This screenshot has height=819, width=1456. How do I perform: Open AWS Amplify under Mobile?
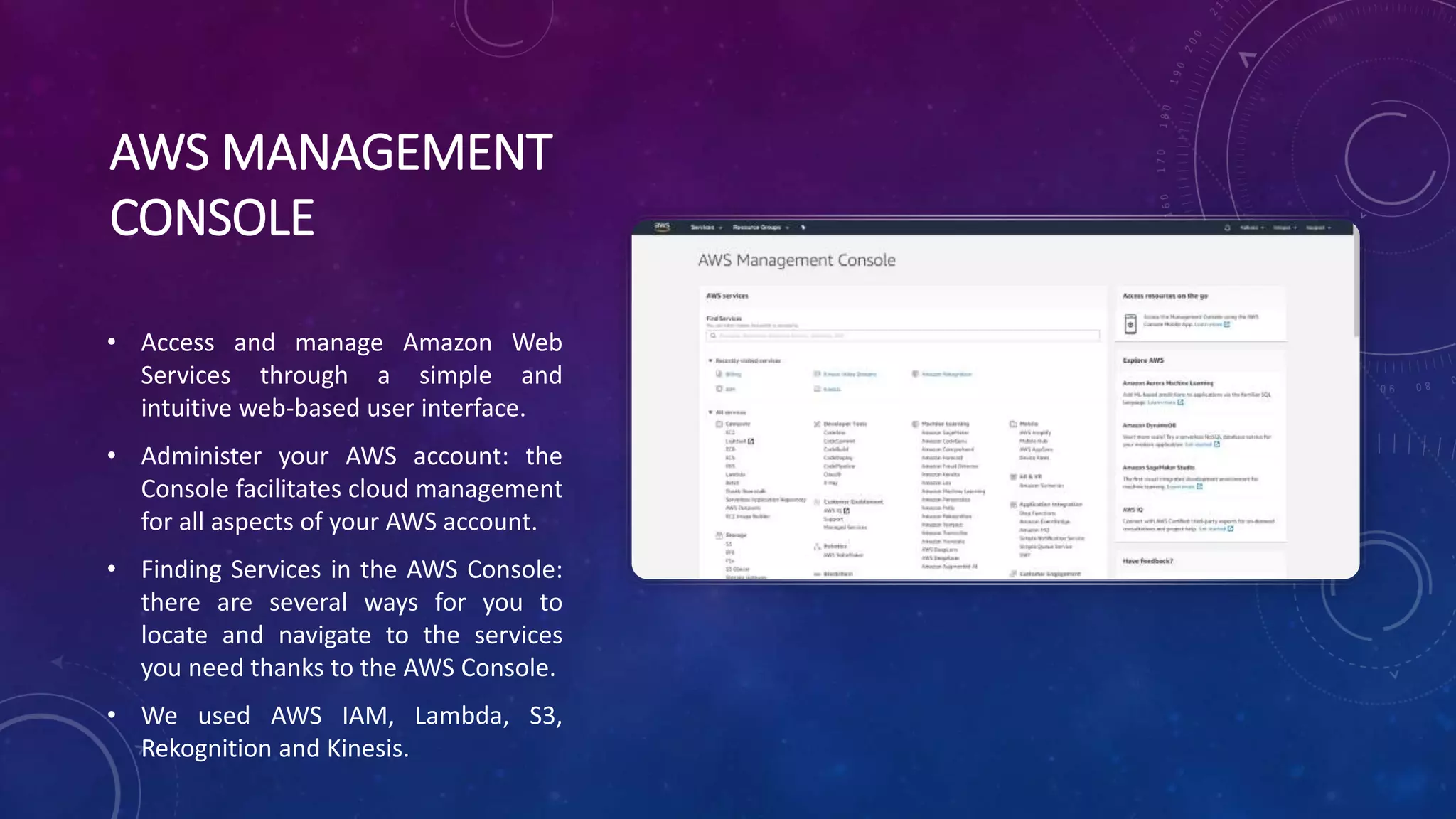click(x=1035, y=432)
